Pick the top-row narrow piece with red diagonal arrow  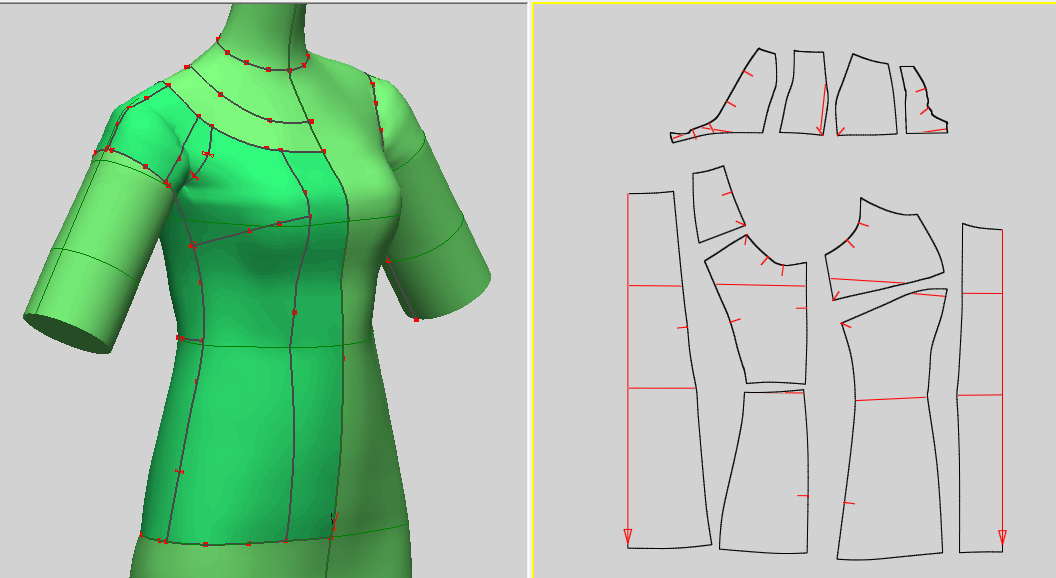point(803,93)
